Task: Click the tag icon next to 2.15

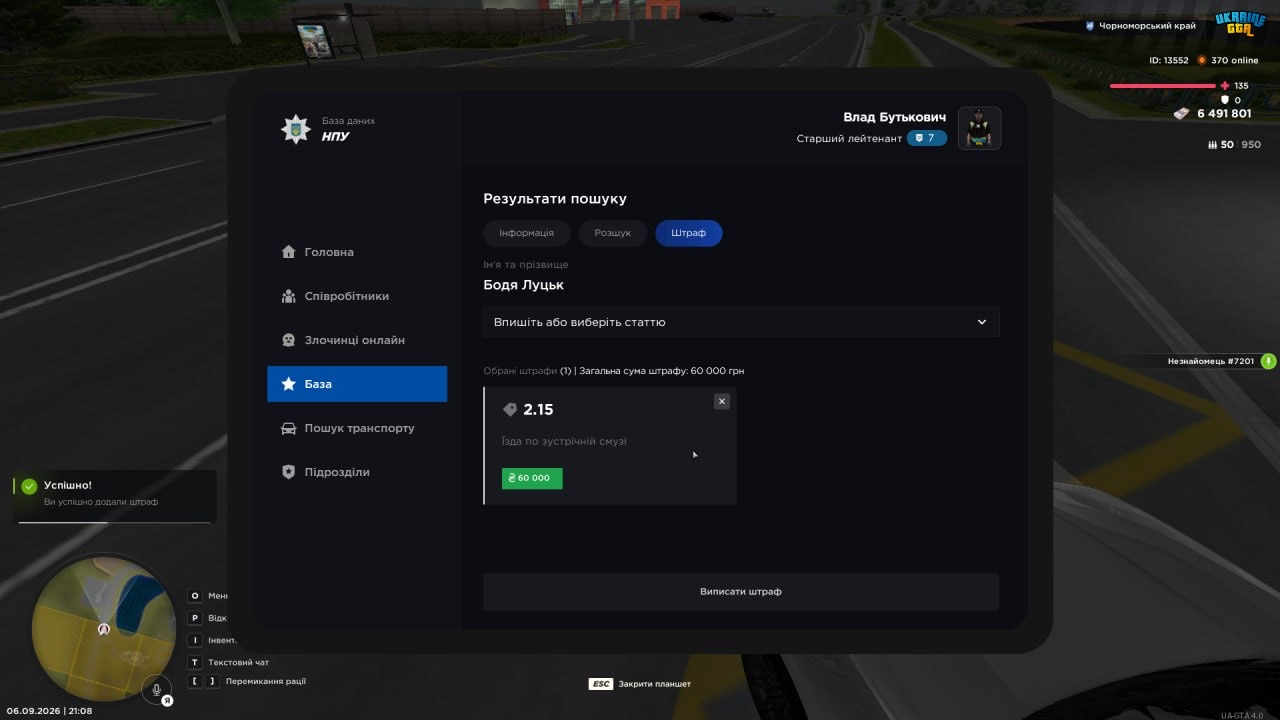Action: coord(509,410)
